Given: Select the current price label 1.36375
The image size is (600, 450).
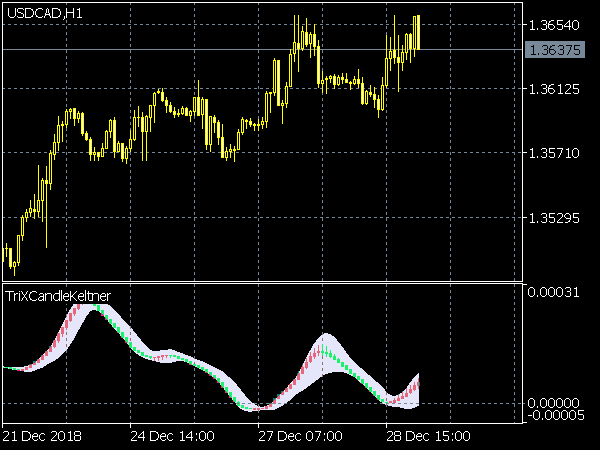Looking at the screenshot, I should click(555, 50).
